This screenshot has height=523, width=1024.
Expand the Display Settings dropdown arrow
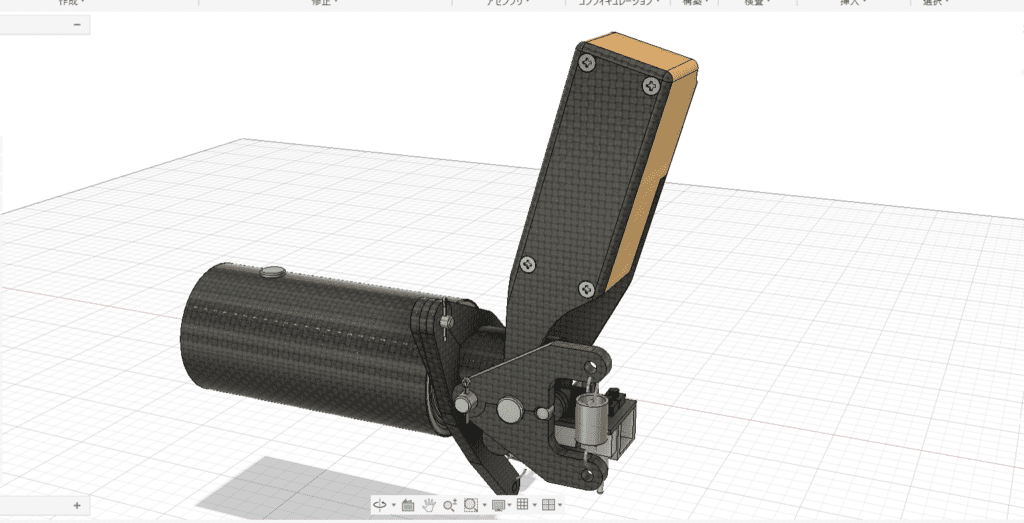click(510, 506)
